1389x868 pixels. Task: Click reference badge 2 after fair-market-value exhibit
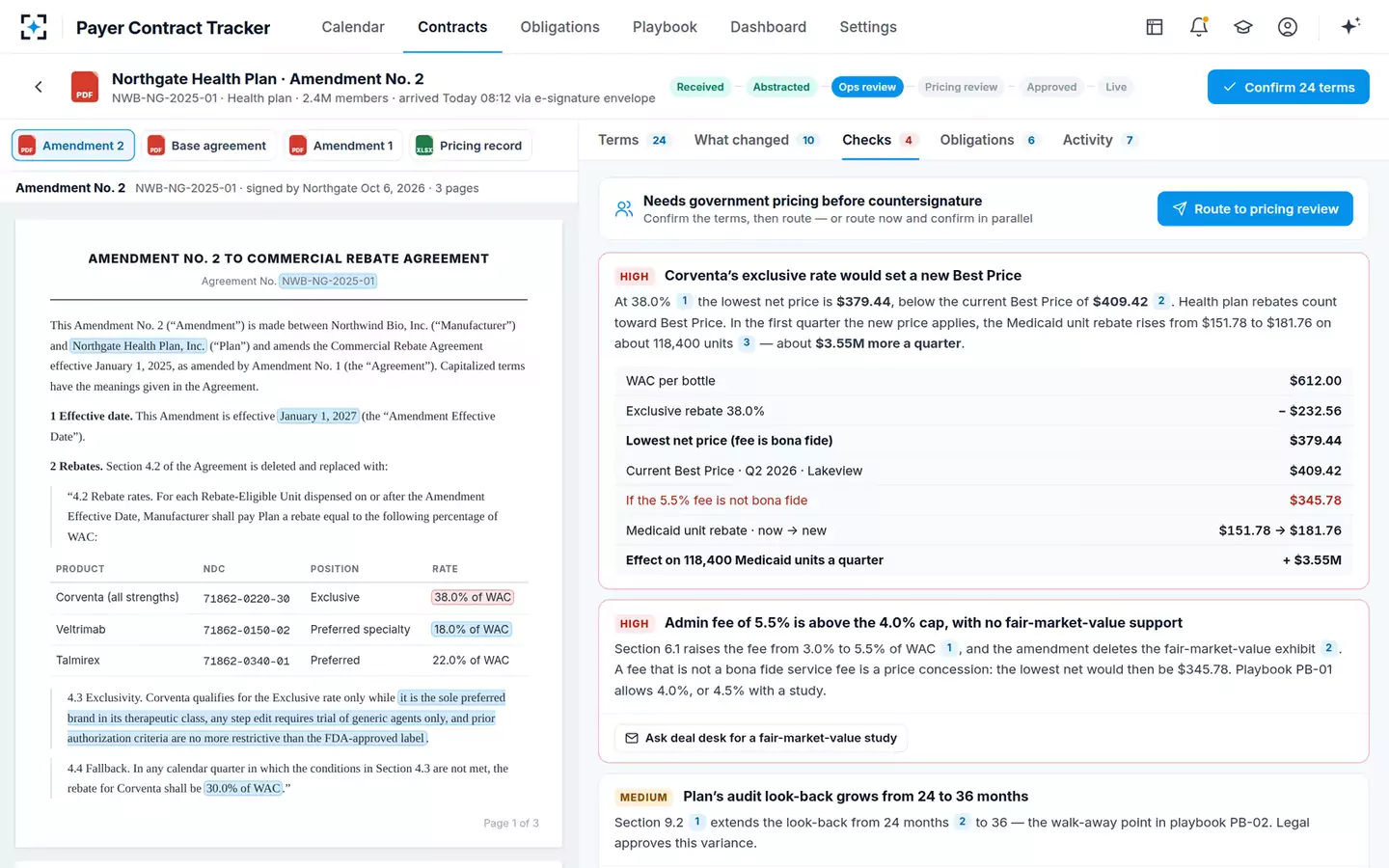click(x=1329, y=648)
